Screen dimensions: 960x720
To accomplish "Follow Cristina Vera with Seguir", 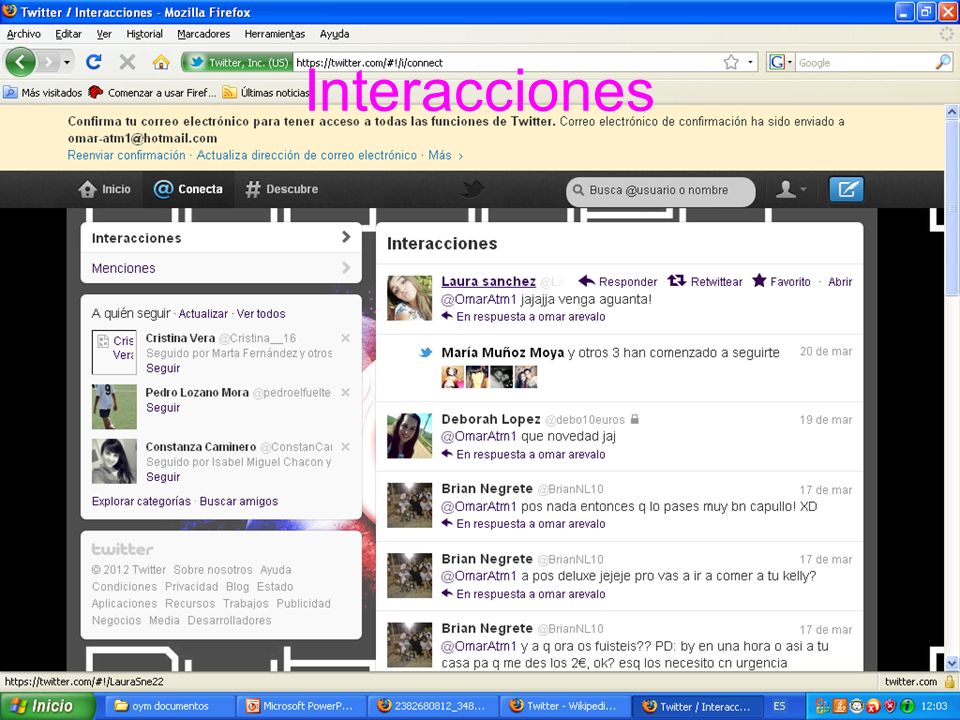I will click(x=163, y=368).
